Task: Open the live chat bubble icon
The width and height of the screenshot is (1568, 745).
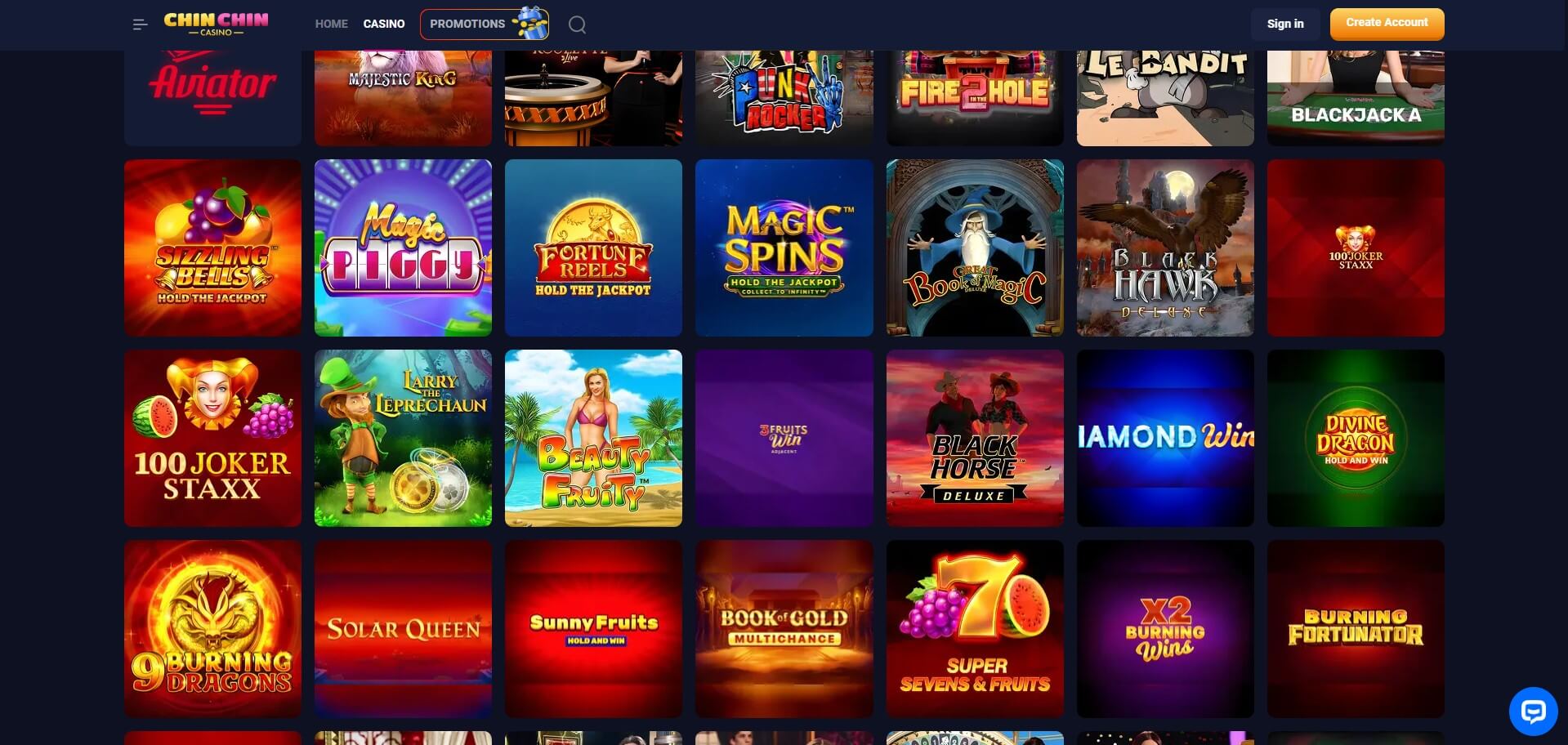Action: point(1533,711)
